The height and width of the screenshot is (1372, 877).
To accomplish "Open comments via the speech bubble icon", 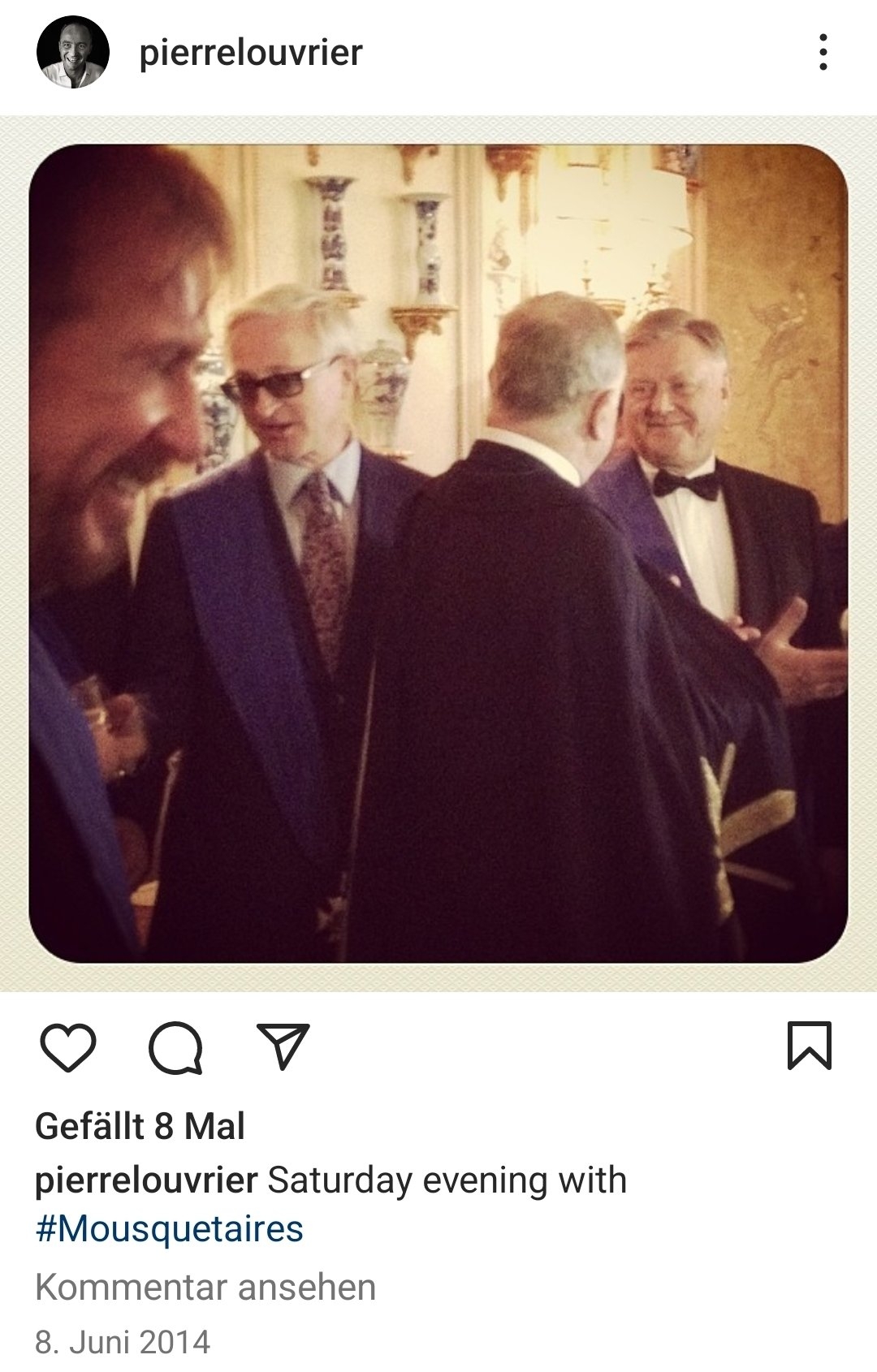I will (175, 1047).
